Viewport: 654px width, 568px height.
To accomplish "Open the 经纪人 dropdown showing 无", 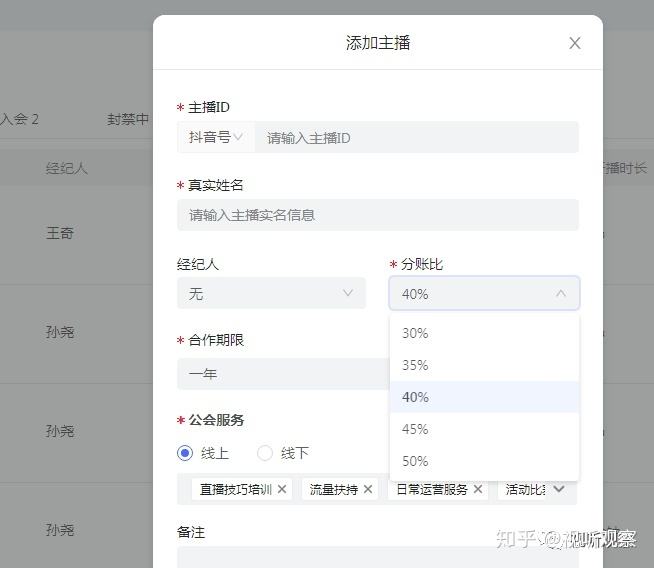I will [x=272, y=293].
